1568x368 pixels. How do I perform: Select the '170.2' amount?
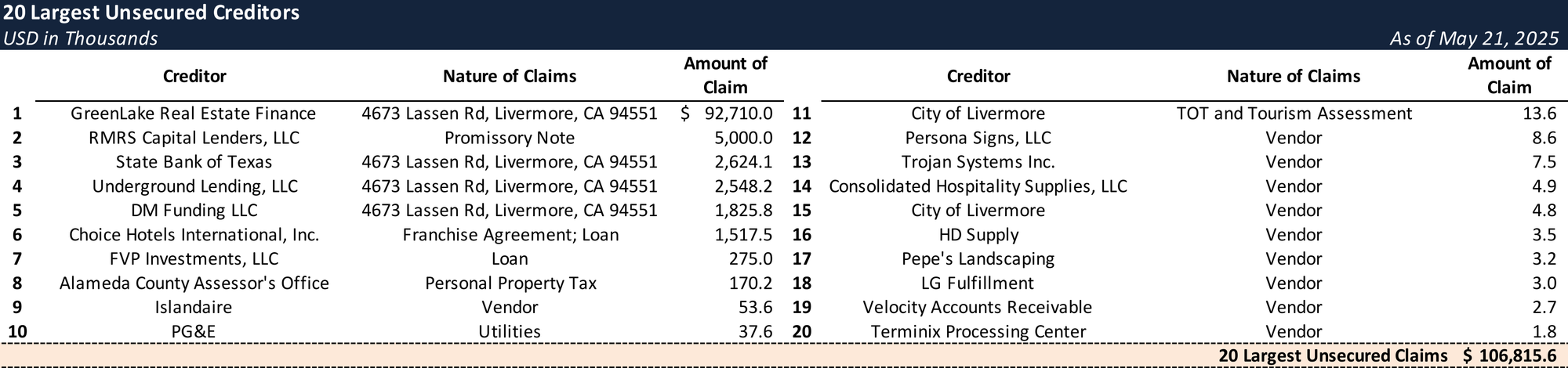click(751, 283)
